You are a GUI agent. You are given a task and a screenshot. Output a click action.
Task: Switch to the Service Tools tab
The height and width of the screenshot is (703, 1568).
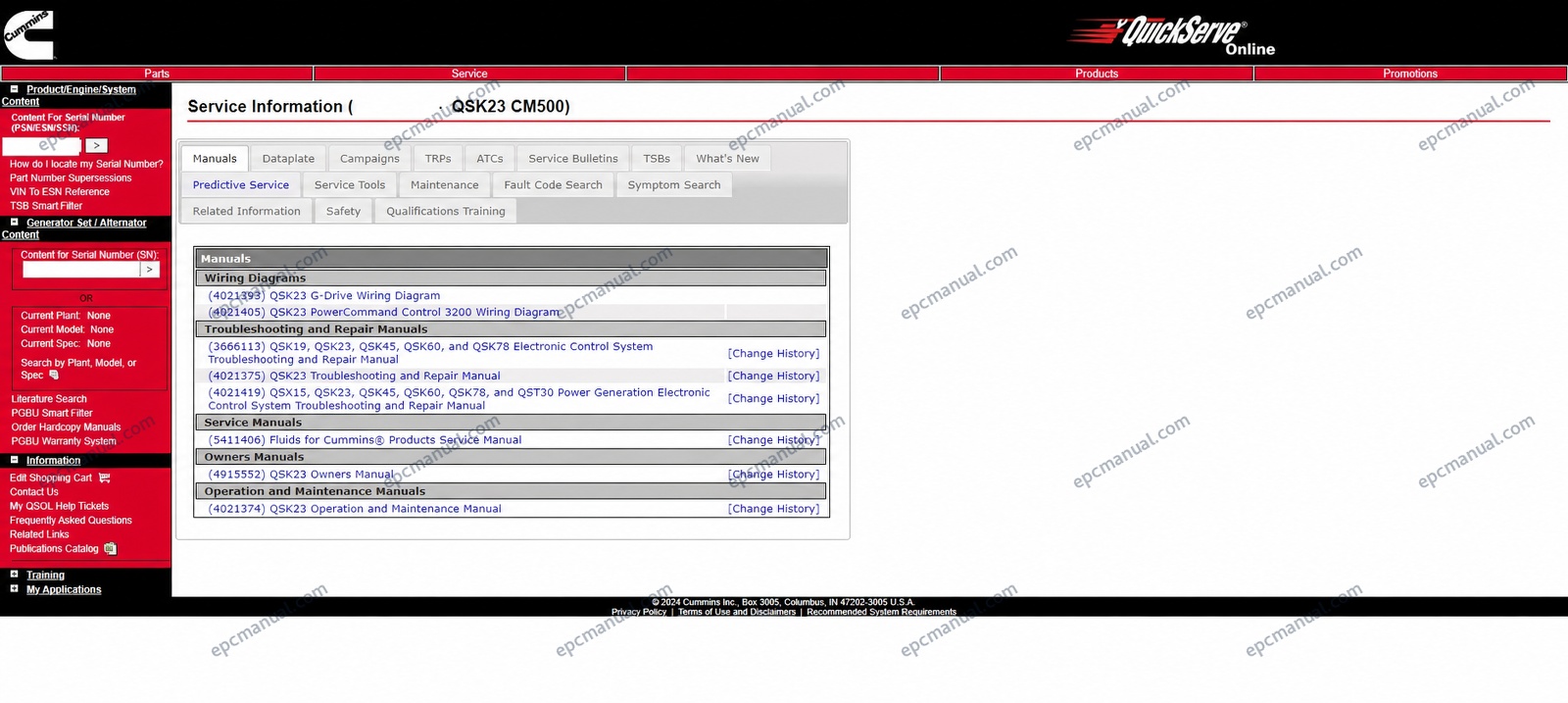350,184
